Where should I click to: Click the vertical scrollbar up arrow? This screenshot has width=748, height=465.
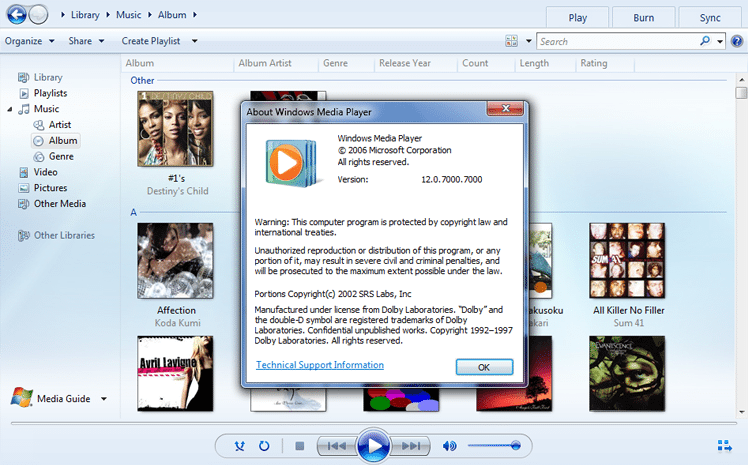(x=741, y=79)
